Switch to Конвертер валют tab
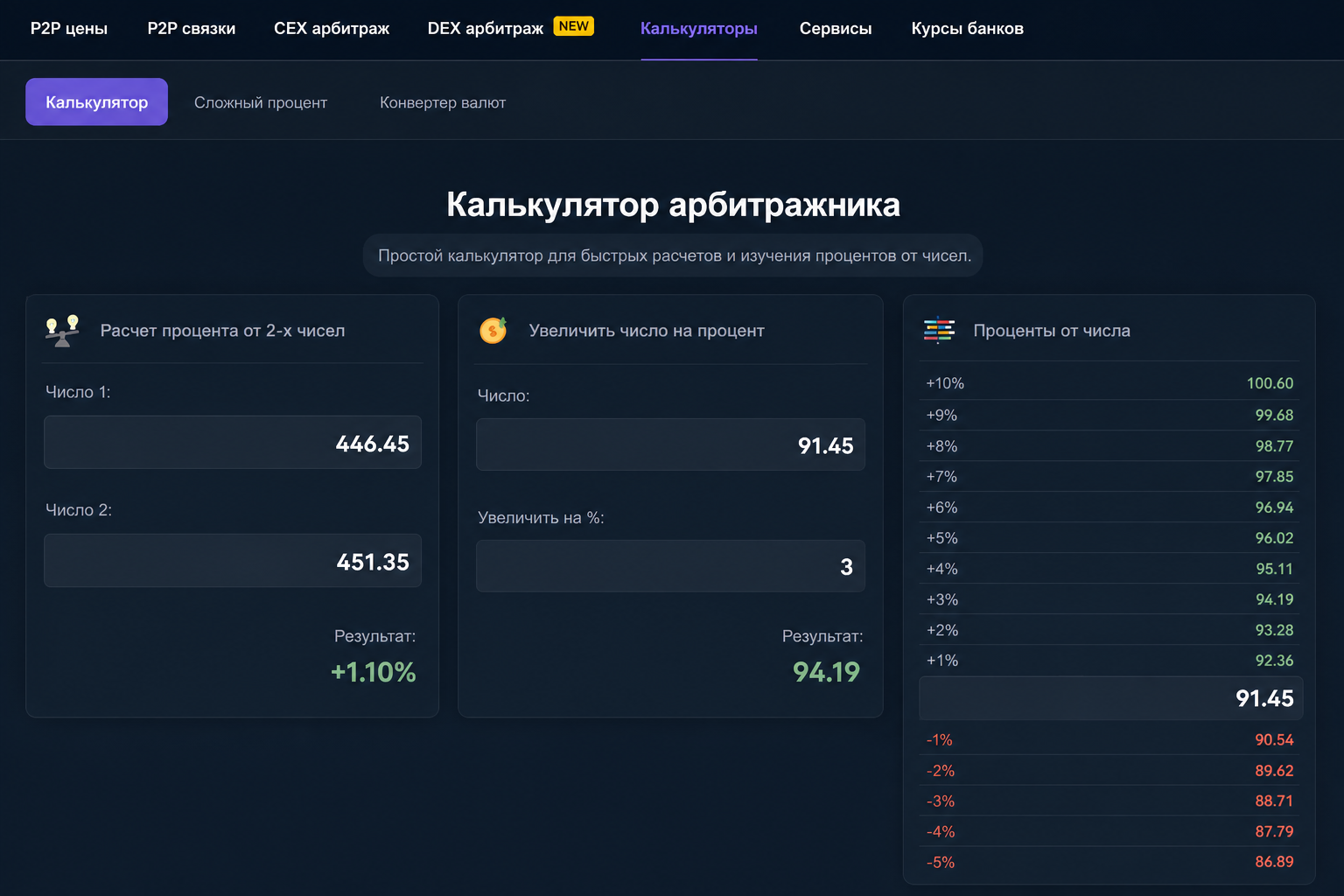 click(x=443, y=102)
